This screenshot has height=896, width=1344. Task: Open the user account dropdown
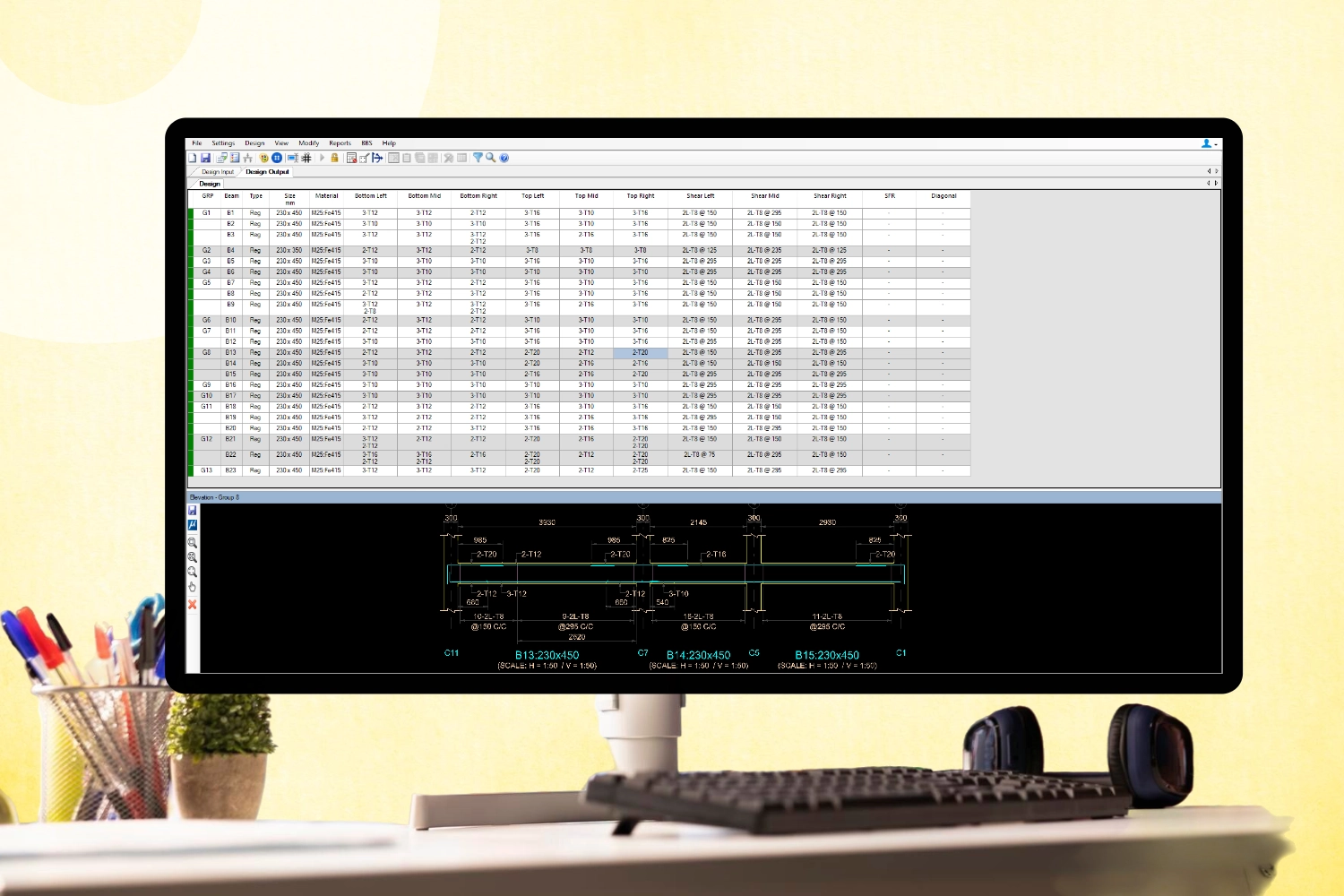tap(1208, 143)
